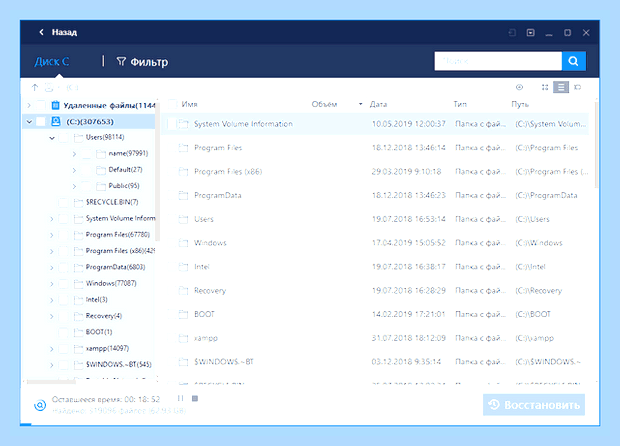Image resolution: width=620 pixels, height=446 pixels.
Task: Click folder icon of Users(98114) tree node
Action: (x=79, y=137)
